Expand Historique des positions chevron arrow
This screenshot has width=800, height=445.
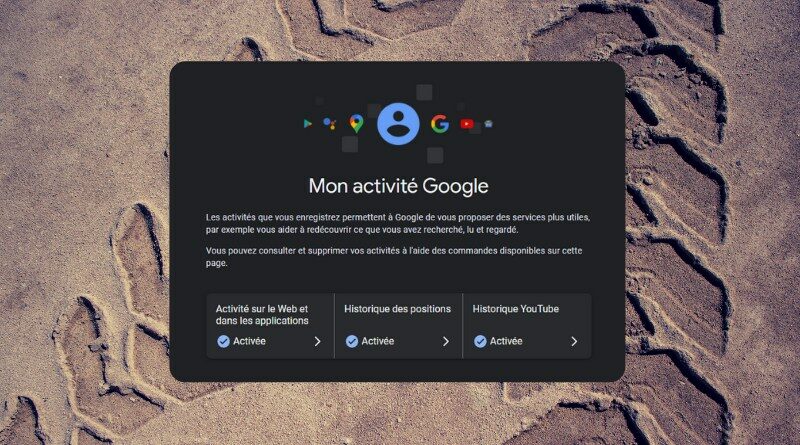446,341
